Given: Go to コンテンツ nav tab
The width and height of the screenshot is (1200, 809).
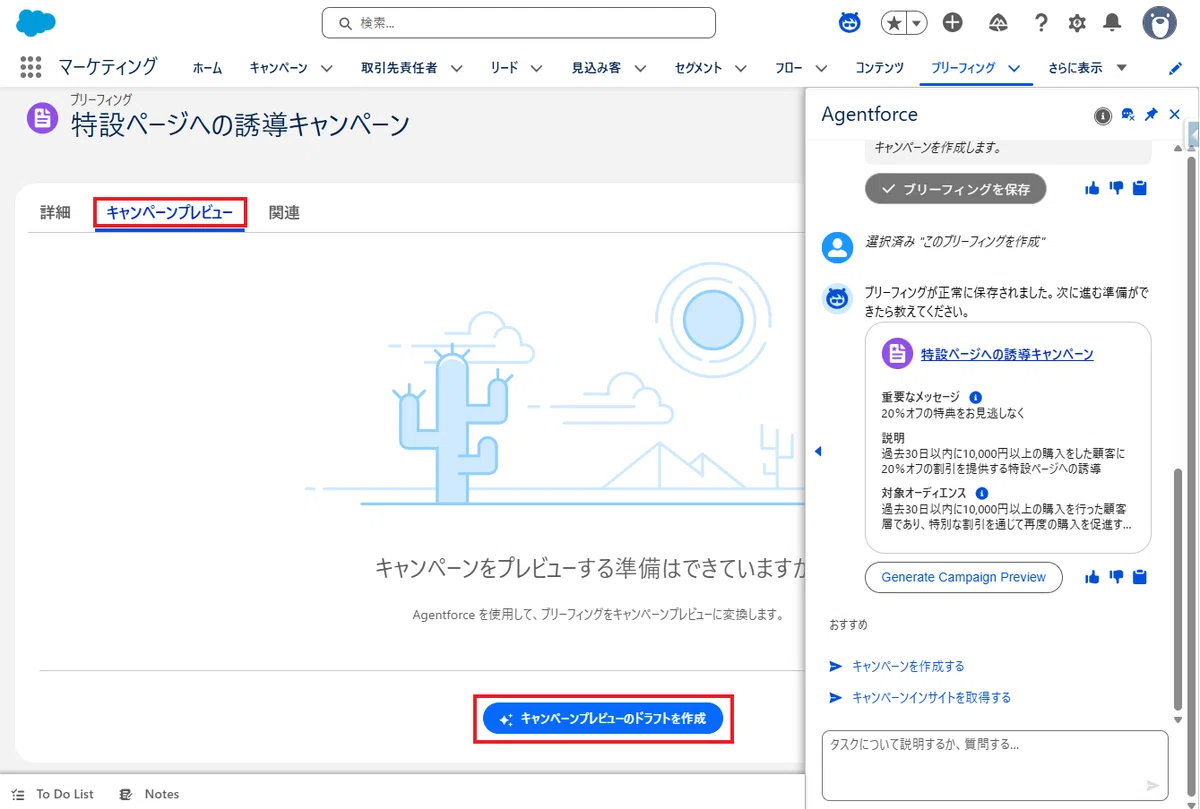Looking at the screenshot, I should (880, 68).
